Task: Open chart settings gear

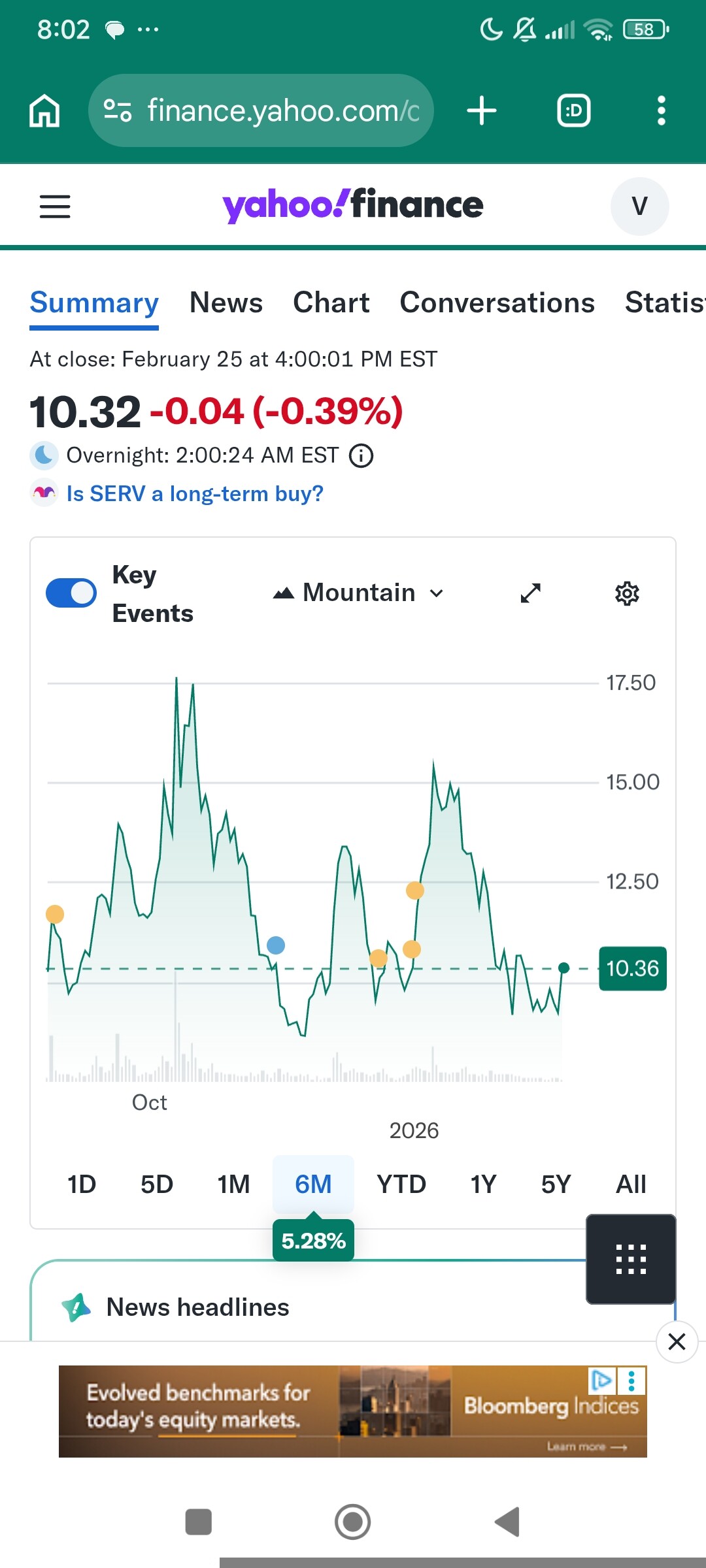Action: 627,593
